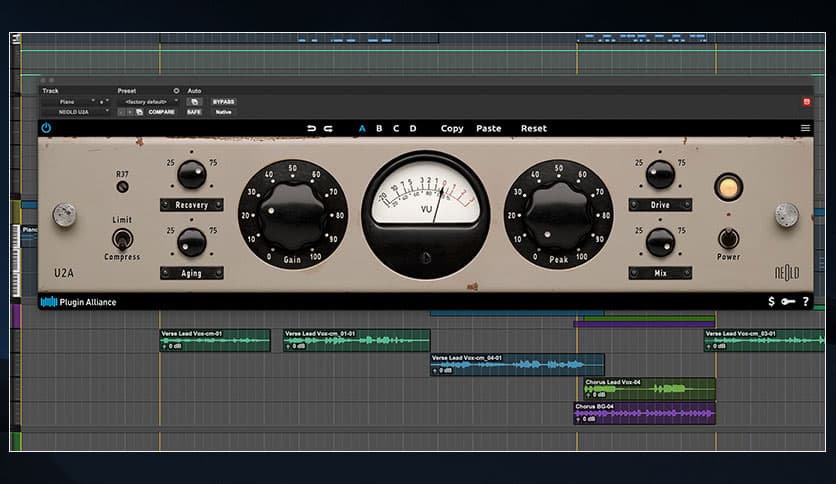Click the right rack screw

click(786, 215)
